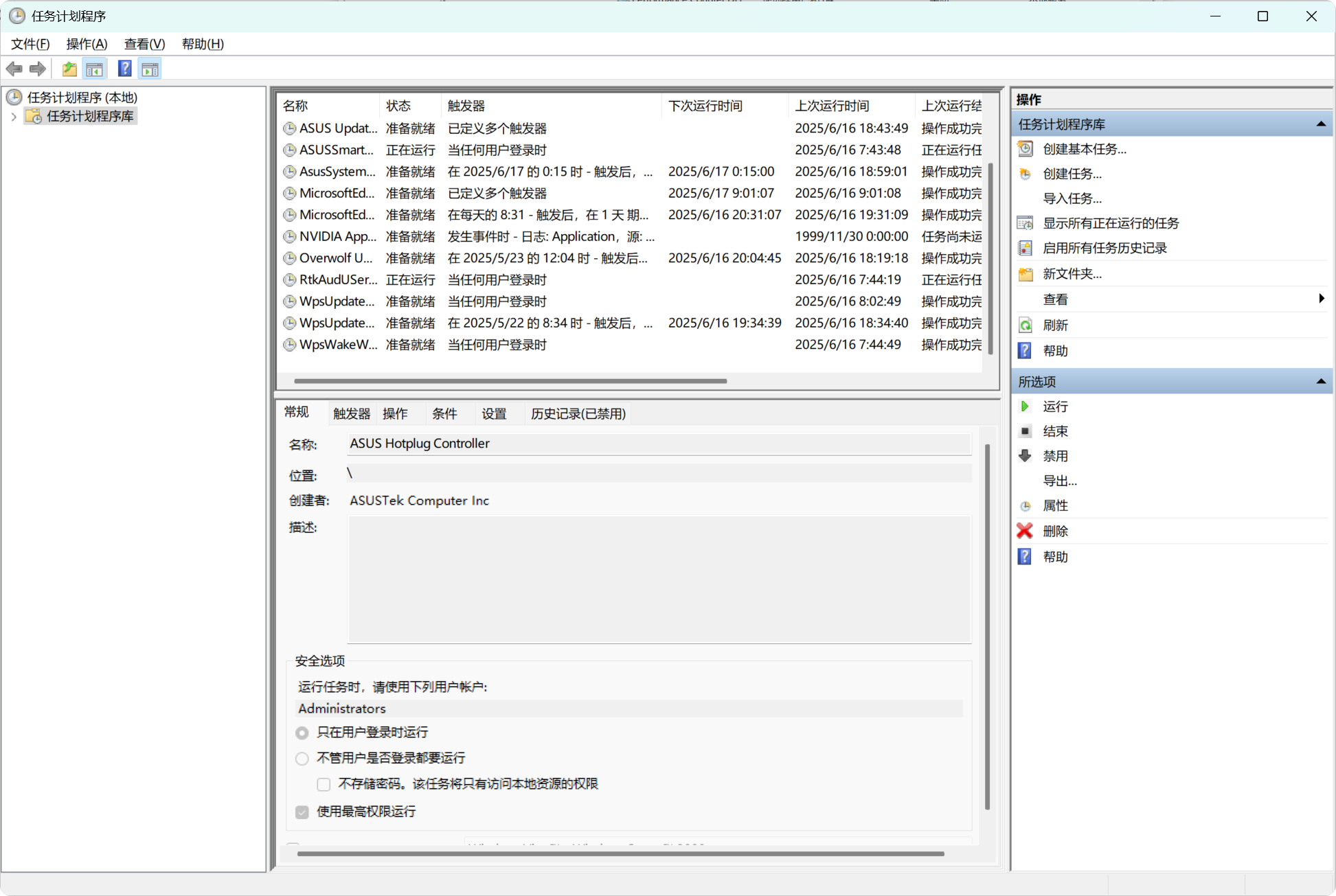
Task: Check "不存储密码" checkbox
Action: coord(324,784)
